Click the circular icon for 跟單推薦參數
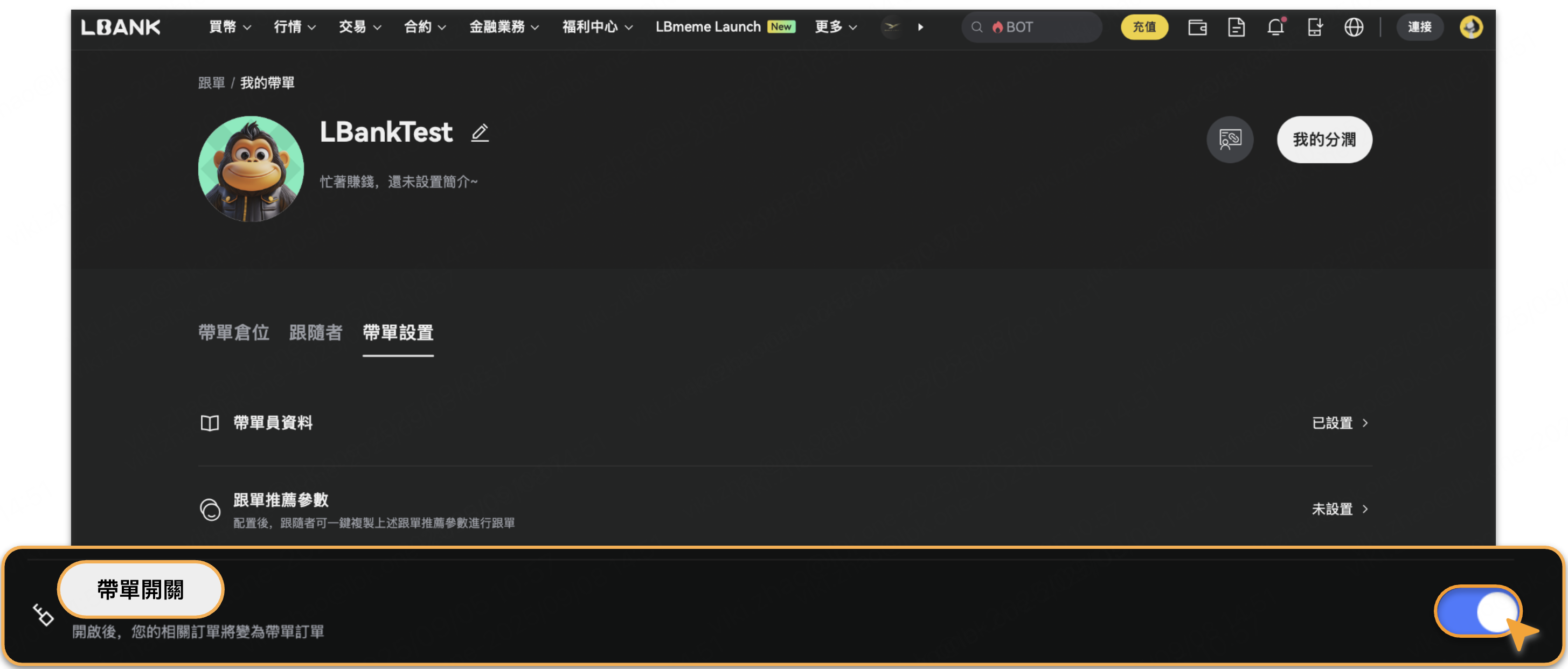This screenshot has height=669, width=1568. [x=210, y=509]
